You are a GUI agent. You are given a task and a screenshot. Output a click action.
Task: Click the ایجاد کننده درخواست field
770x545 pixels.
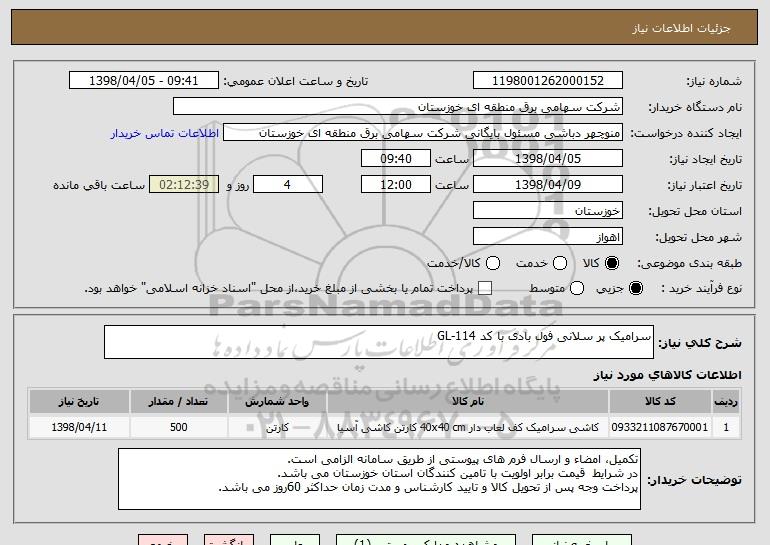click(423, 133)
